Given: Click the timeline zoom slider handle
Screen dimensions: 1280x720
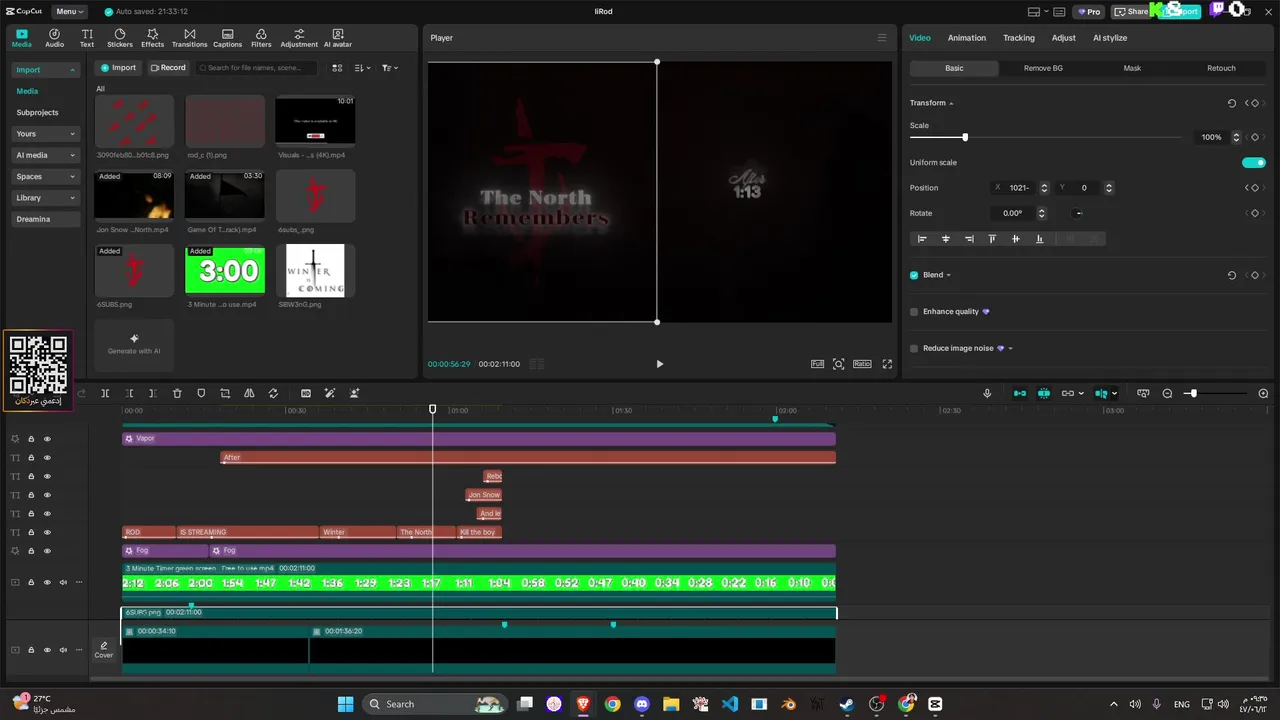Looking at the screenshot, I should pos(1192,394).
